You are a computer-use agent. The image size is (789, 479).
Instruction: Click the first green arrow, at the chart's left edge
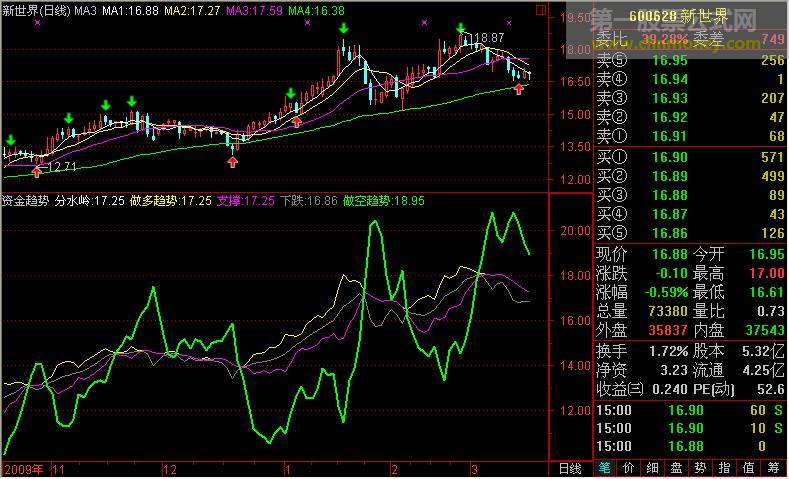11,140
